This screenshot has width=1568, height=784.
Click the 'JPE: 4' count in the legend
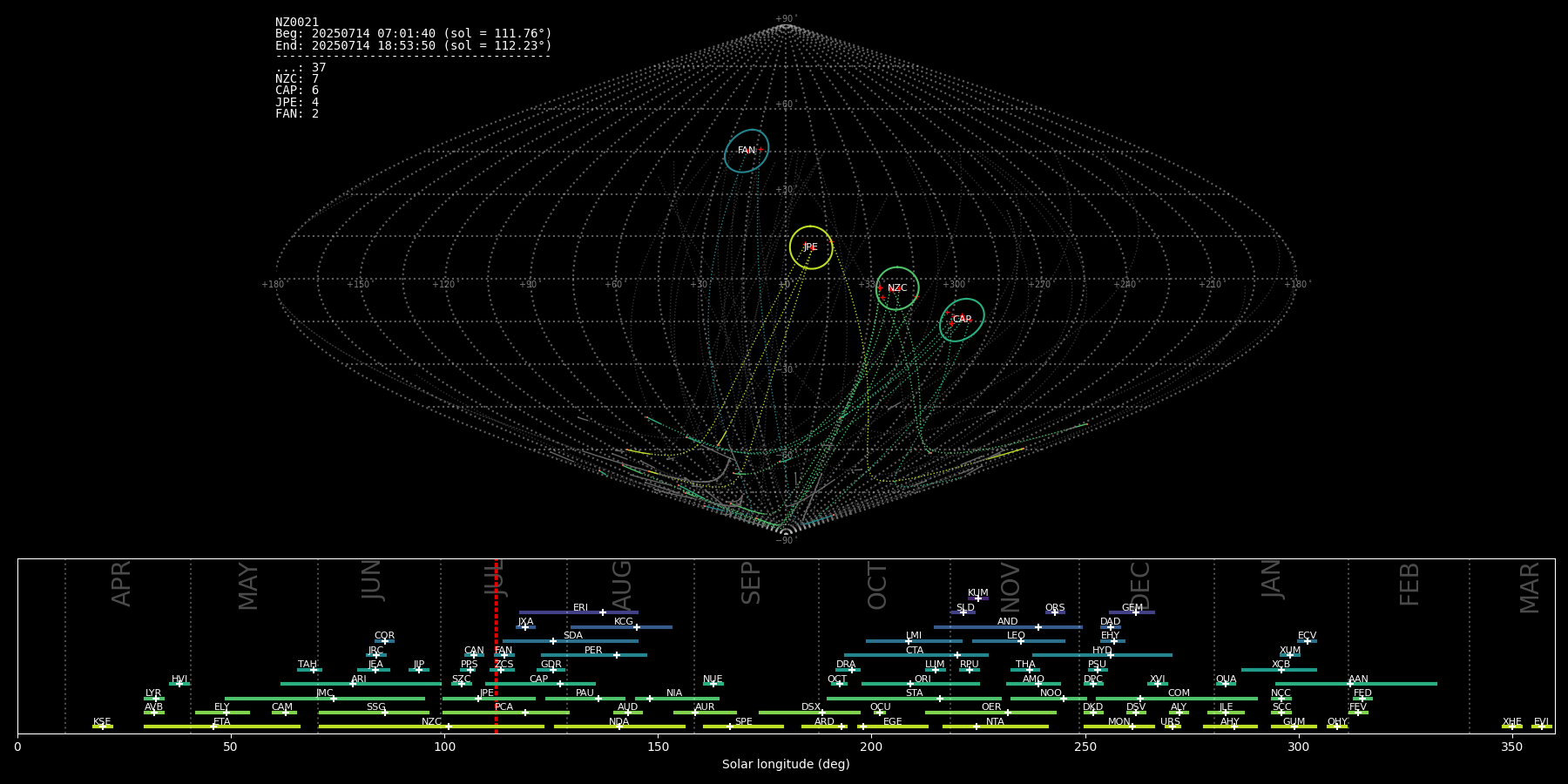pyautogui.click(x=297, y=103)
